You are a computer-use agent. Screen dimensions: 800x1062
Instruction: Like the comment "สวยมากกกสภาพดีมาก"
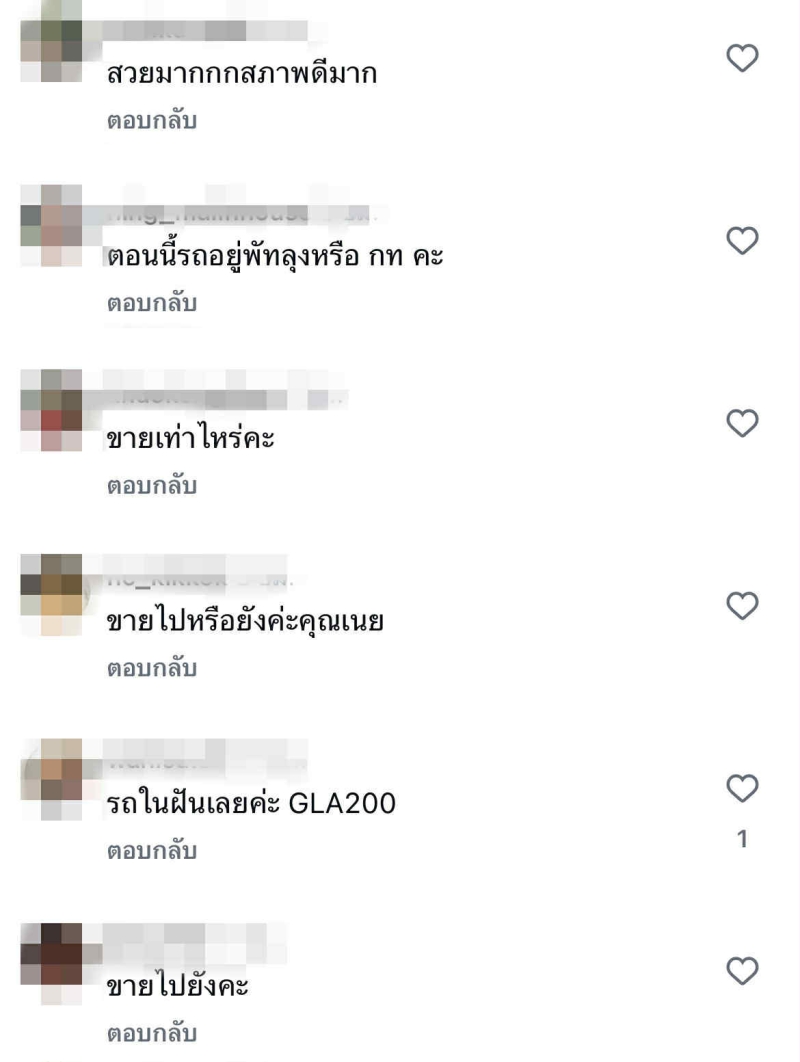[x=742, y=58]
